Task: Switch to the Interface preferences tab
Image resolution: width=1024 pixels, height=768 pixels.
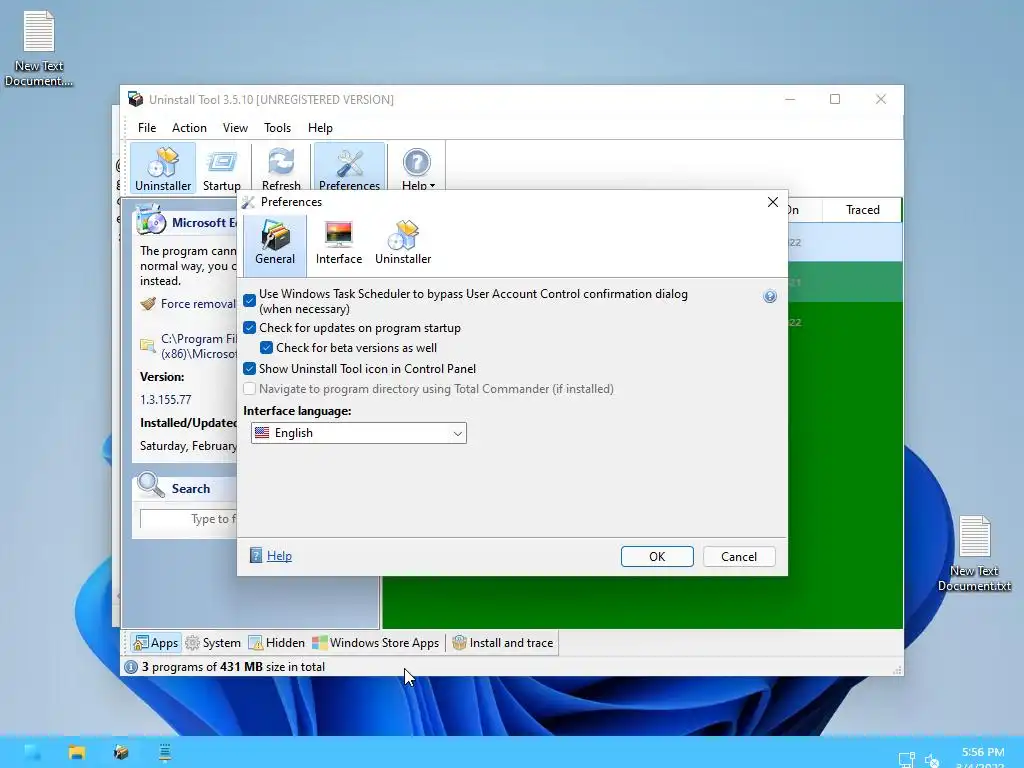Action: [338, 242]
